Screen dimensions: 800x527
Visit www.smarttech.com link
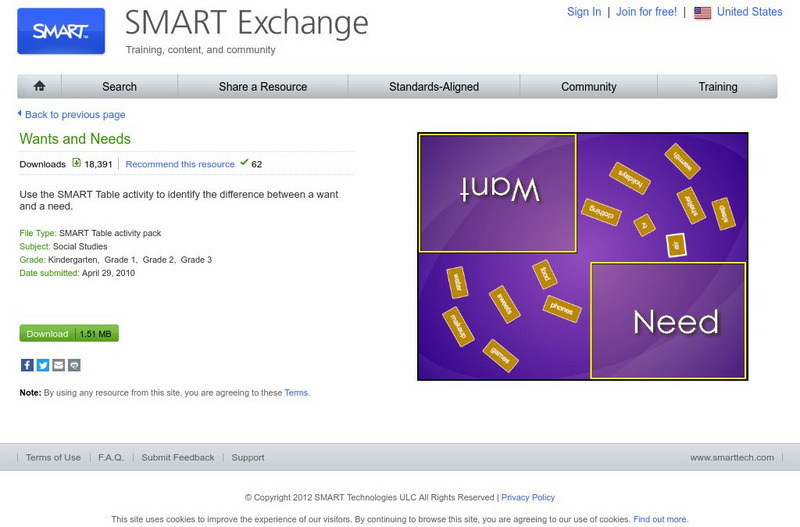(x=732, y=458)
